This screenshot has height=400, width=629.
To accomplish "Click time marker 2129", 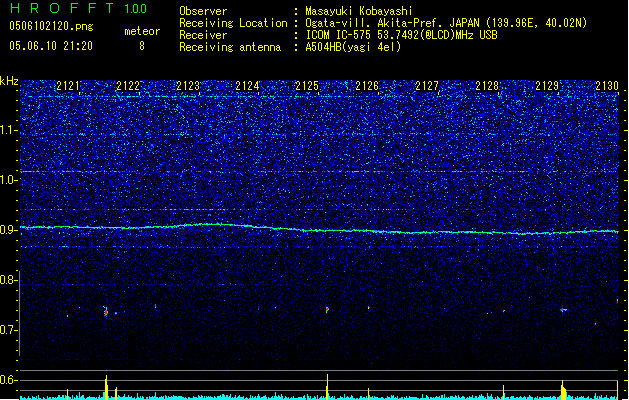I will (x=547, y=86).
